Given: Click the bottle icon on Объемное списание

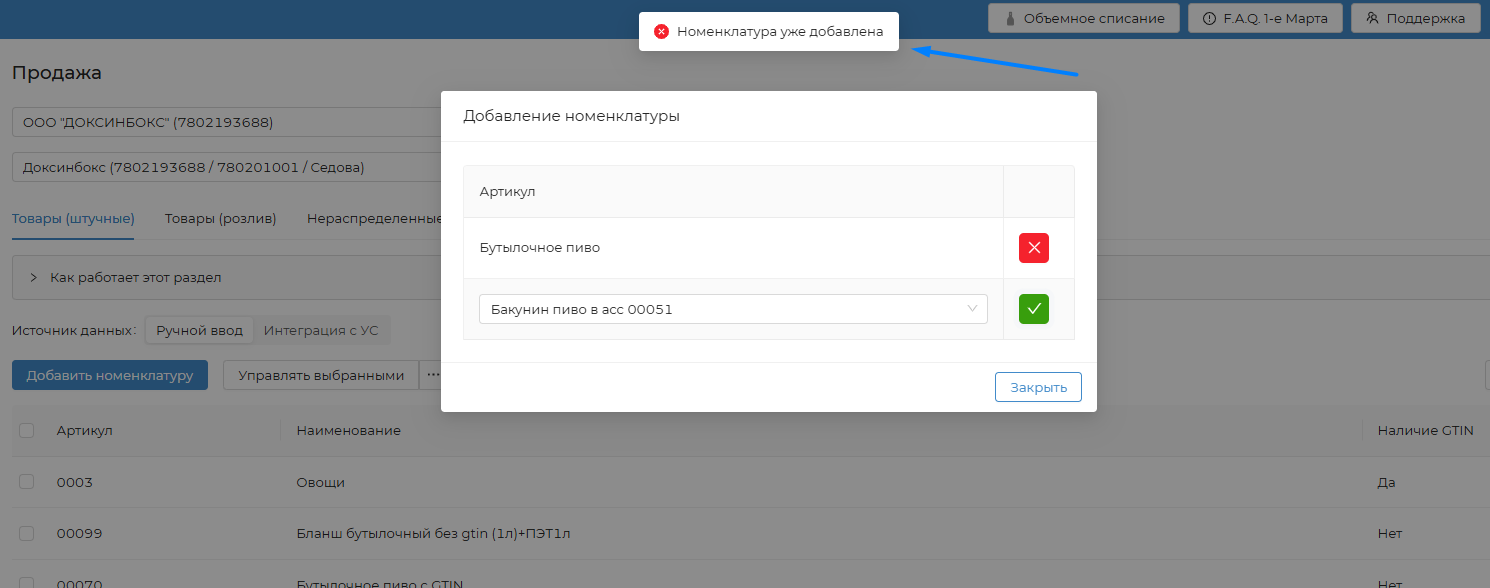Looking at the screenshot, I should pyautogui.click(x=1011, y=18).
